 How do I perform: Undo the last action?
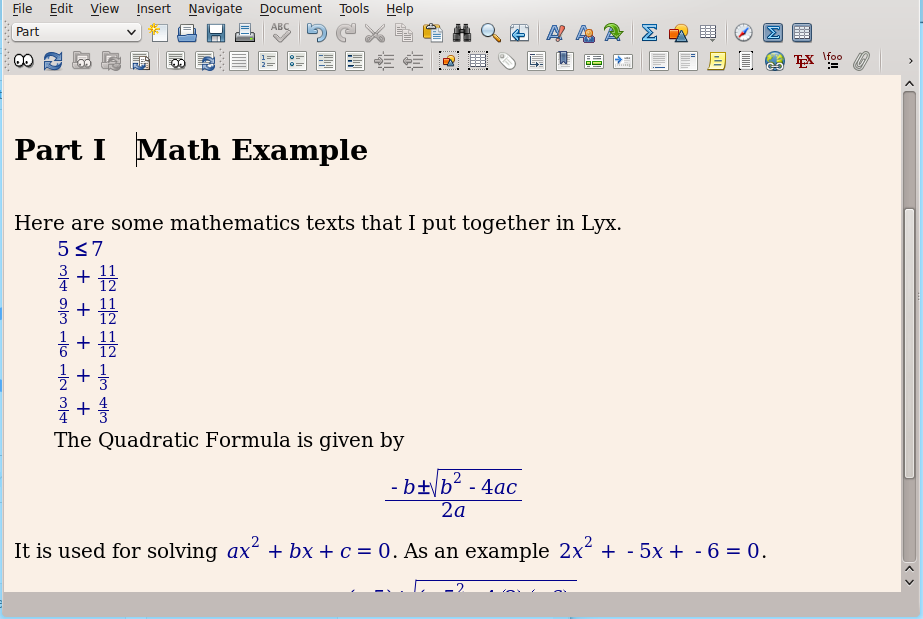click(316, 32)
